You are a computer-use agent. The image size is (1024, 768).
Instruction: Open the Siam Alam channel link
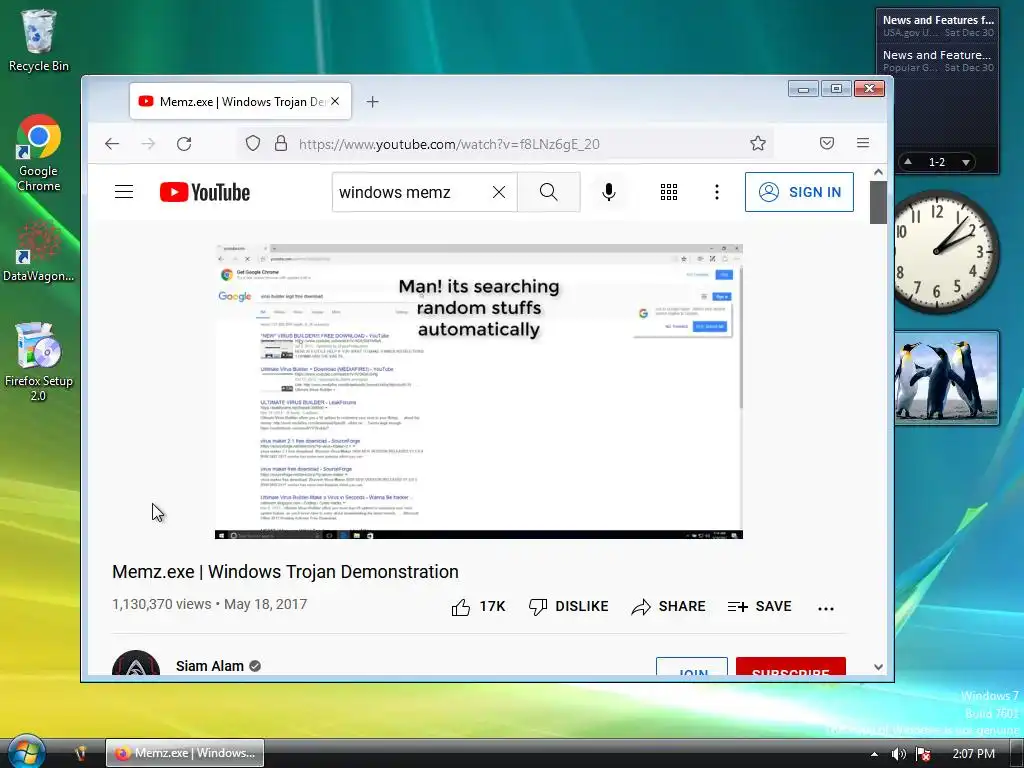click(x=210, y=666)
